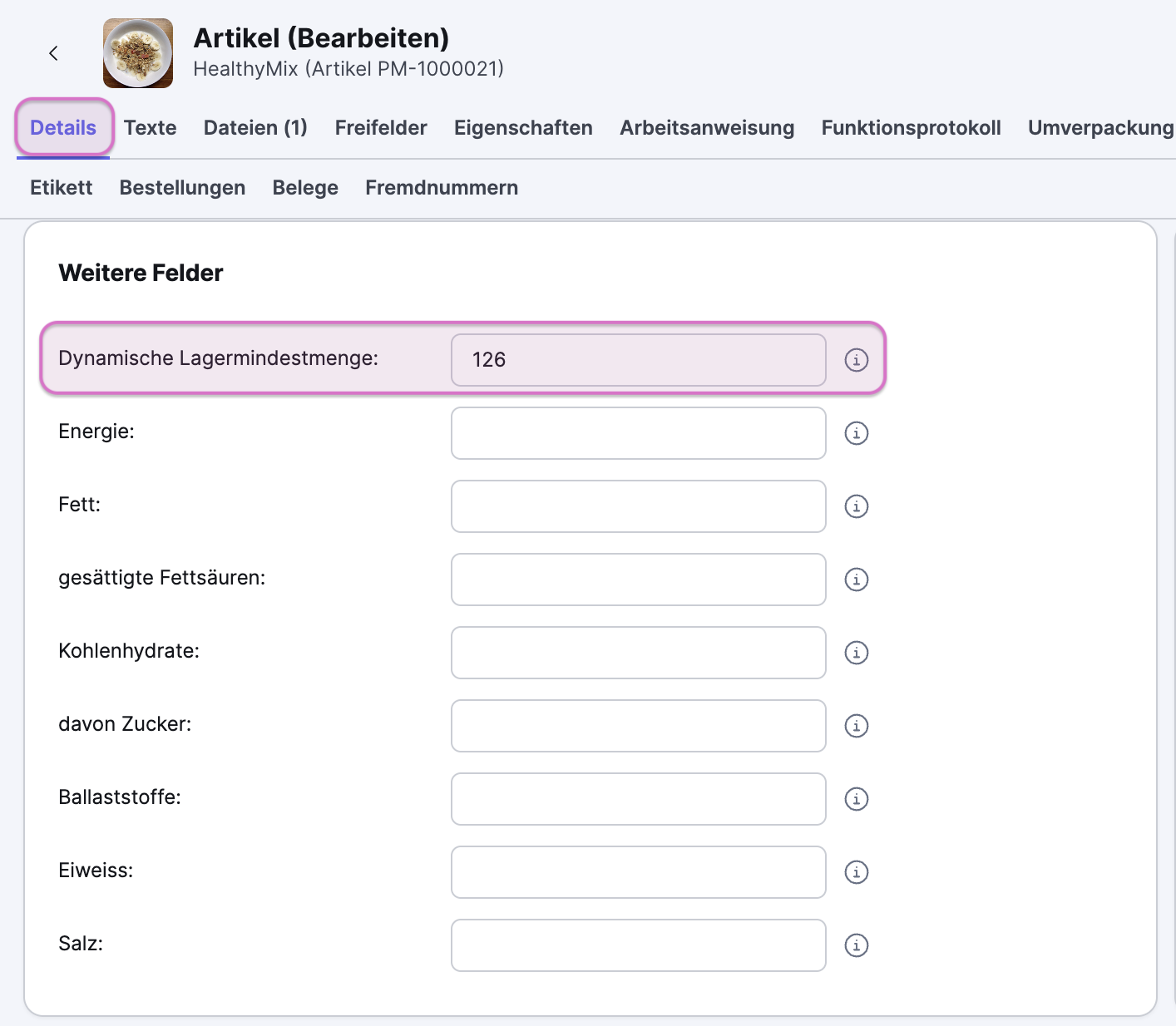Open the Dateien (1) tab
1176x1026 pixels.
(x=255, y=128)
